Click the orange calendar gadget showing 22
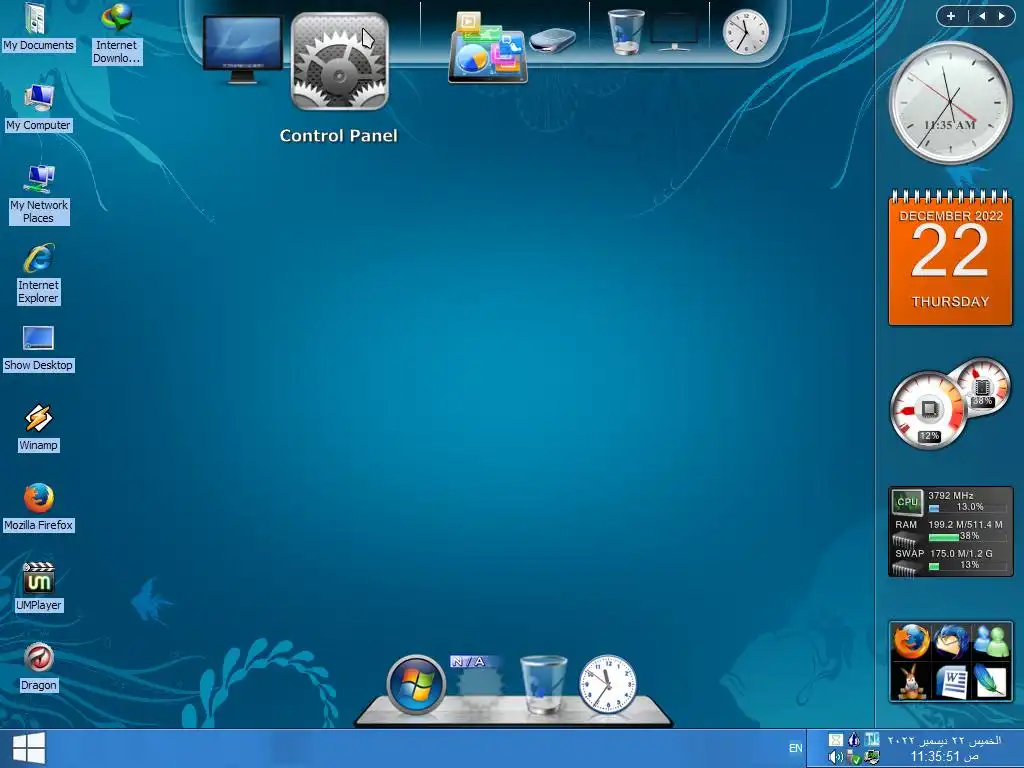This screenshot has width=1024, height=768. pyautogui.click(x=950, y=257)
